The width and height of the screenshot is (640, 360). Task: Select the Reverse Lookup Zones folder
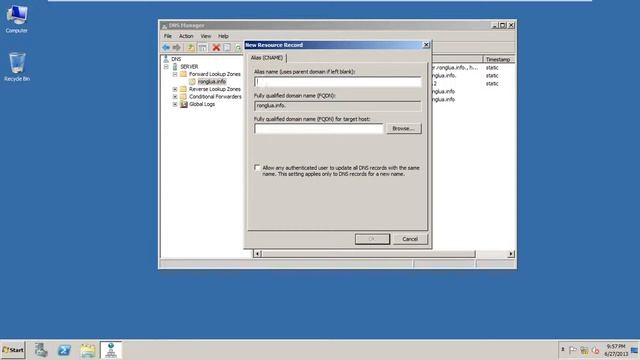click(x=215, y=89)
